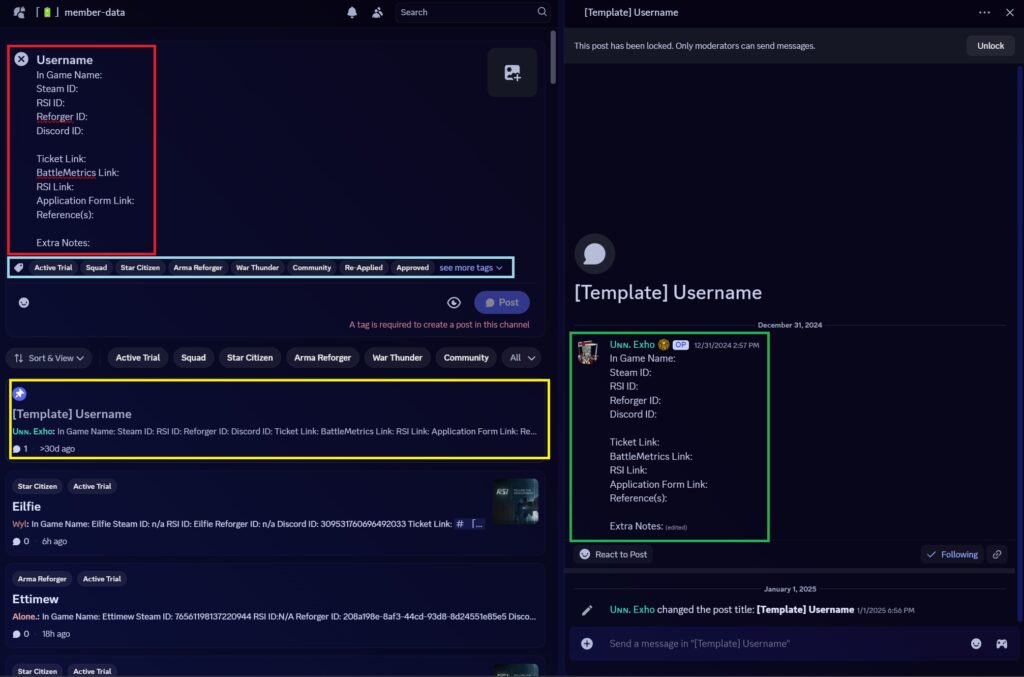Image resolution: width=1024 pixels, height=677 pixels.
Task: Show the member list icon
Action: click(377, 12)
